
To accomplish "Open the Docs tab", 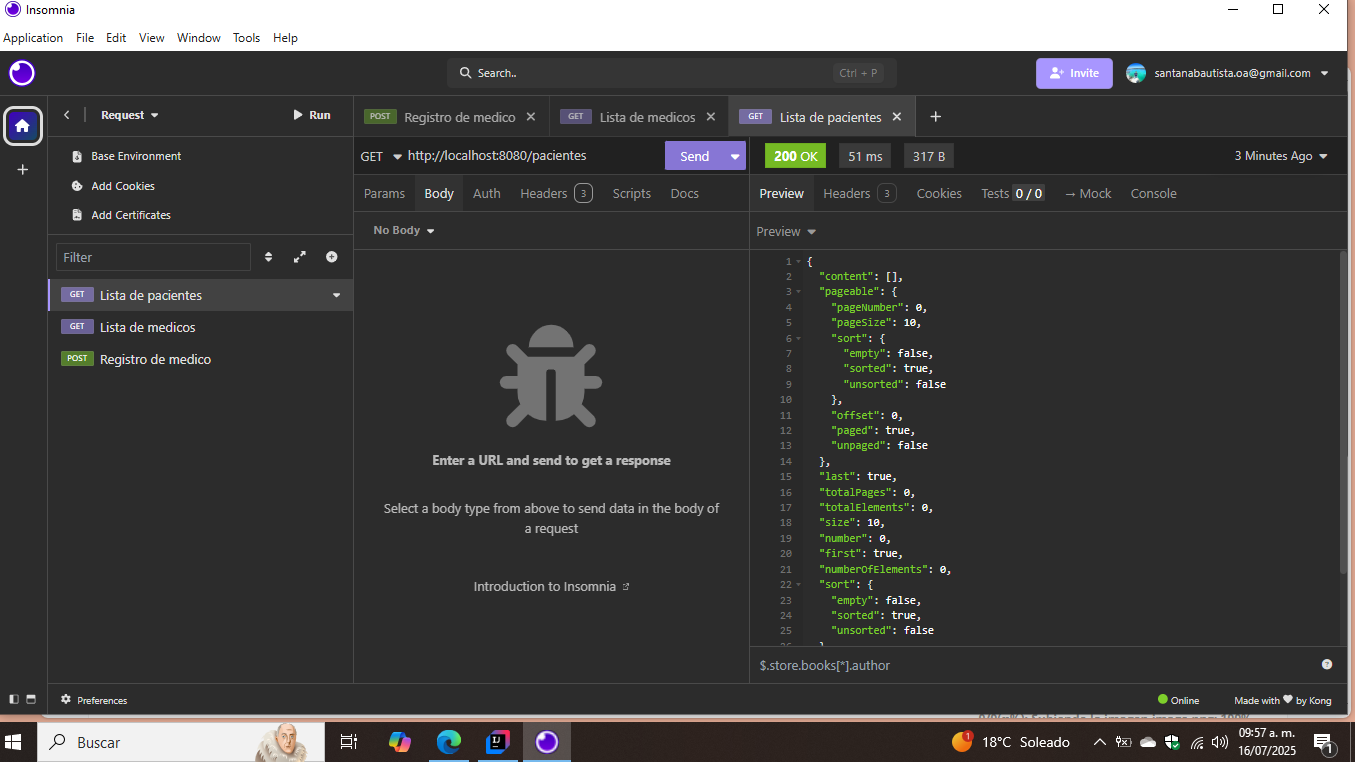I will pos(685,194).
